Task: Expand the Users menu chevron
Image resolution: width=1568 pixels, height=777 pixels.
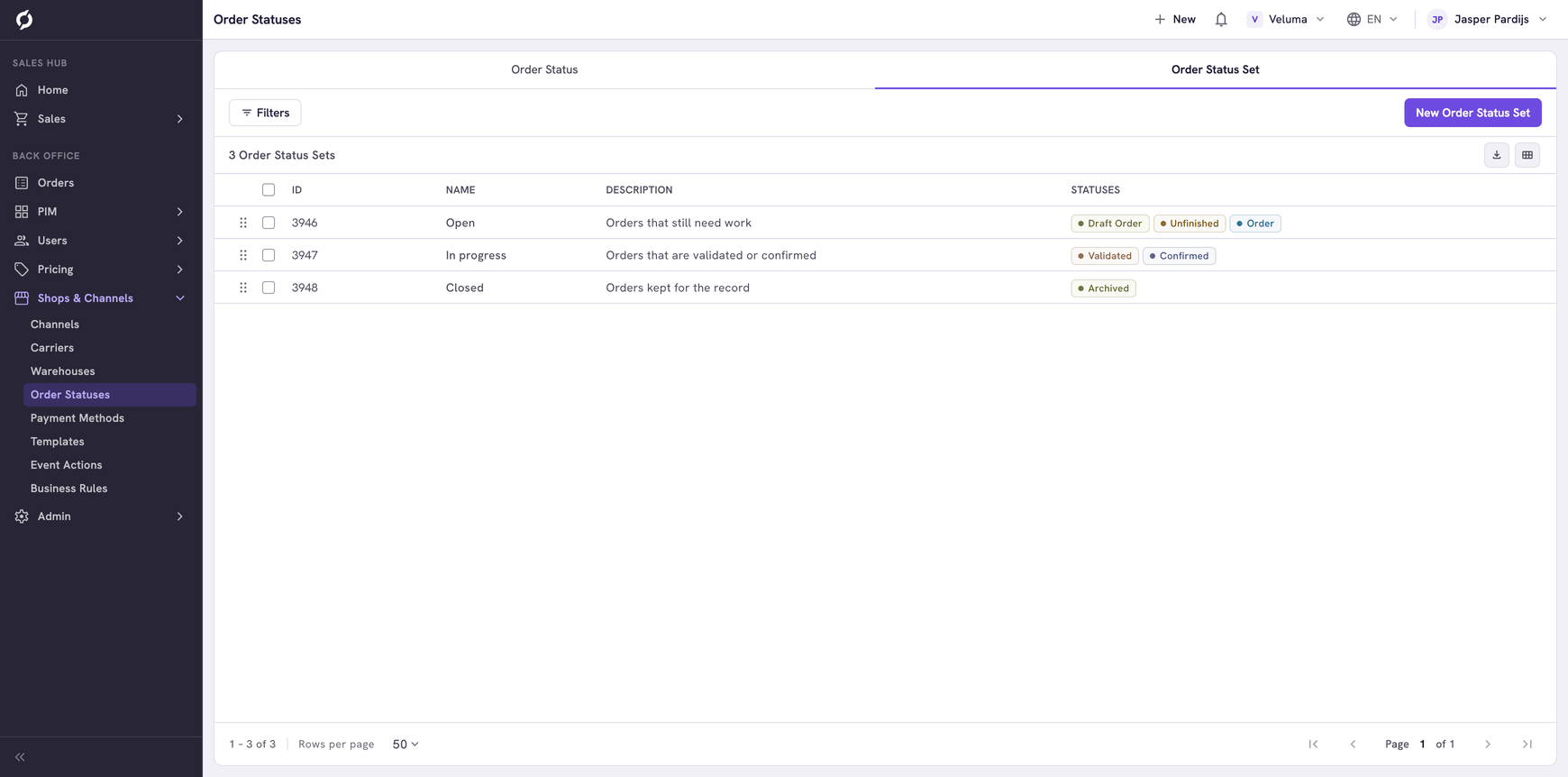Action: tap(180, 241)
